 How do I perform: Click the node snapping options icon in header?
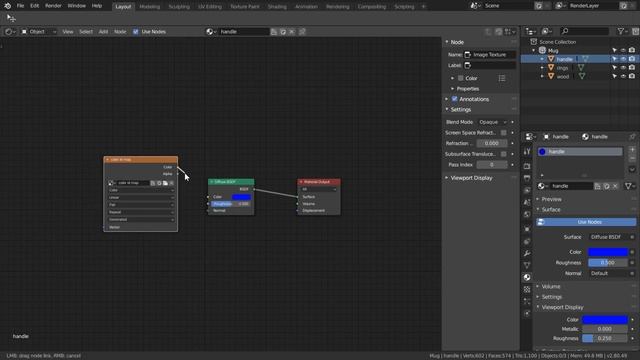tap(510, 31)
